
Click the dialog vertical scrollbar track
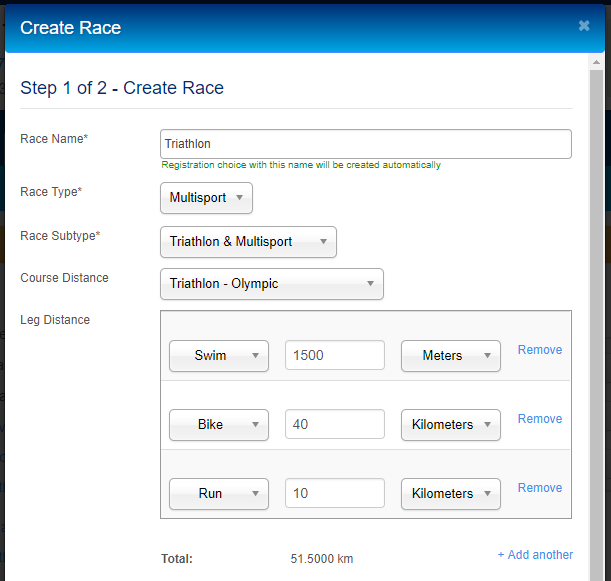click(596, 325)
